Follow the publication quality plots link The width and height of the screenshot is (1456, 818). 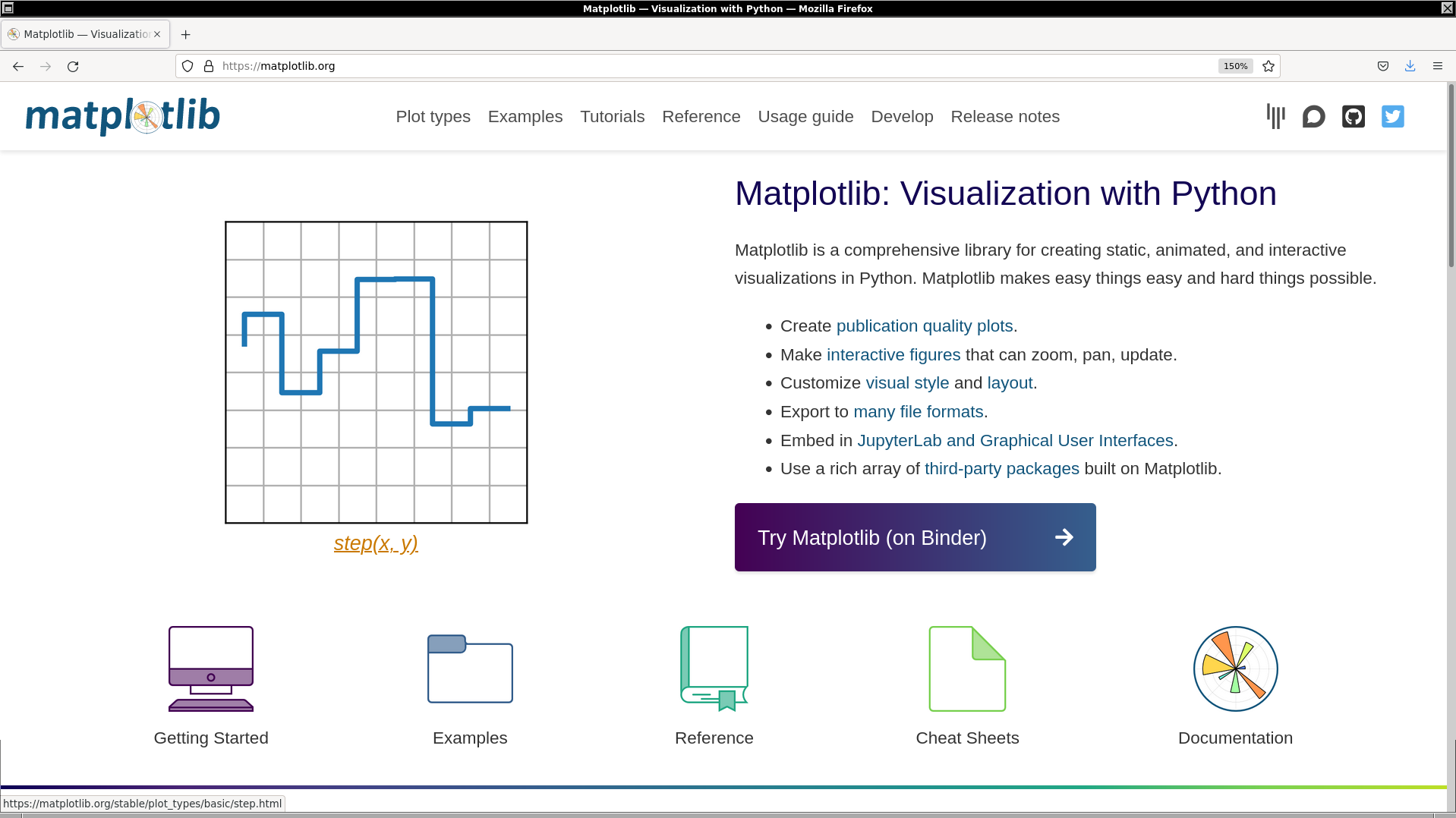924,326
